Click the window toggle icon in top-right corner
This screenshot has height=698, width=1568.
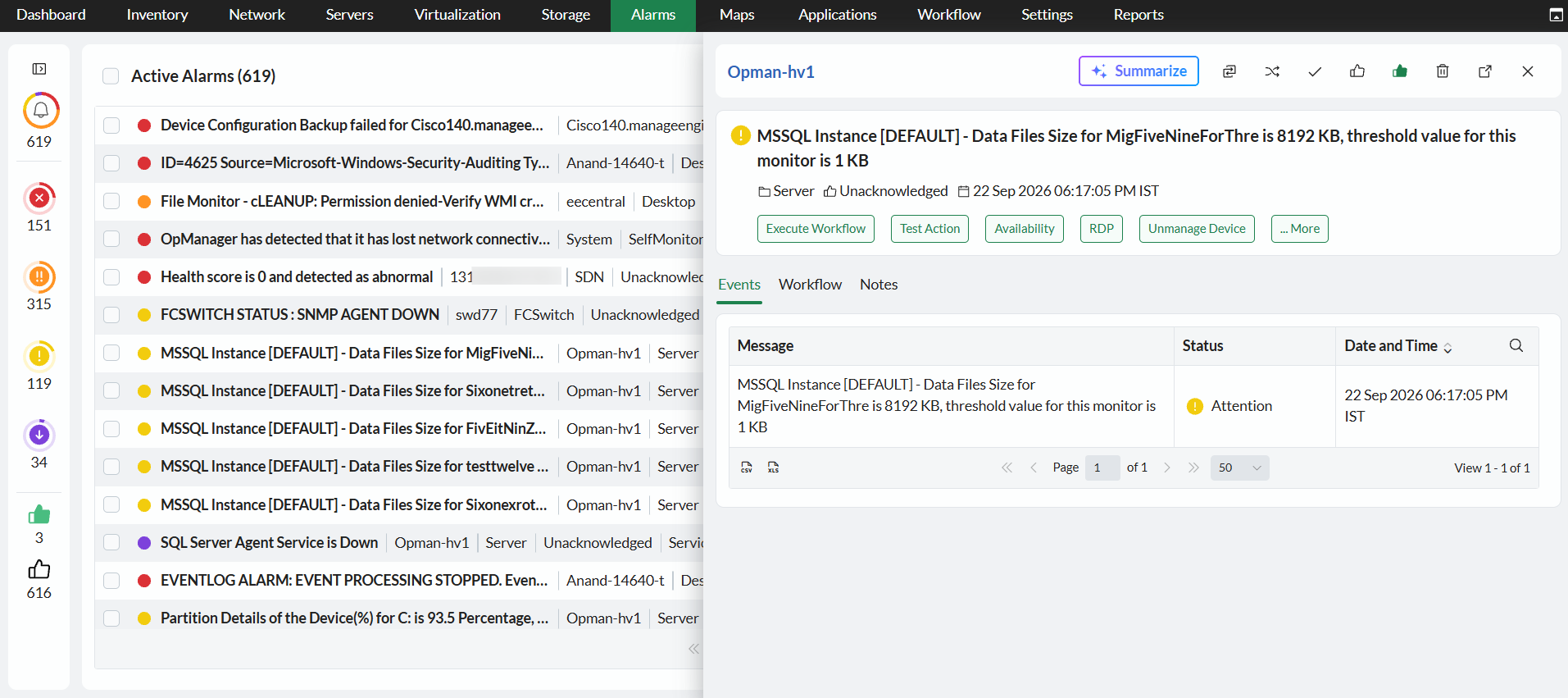click(1556, 15)
